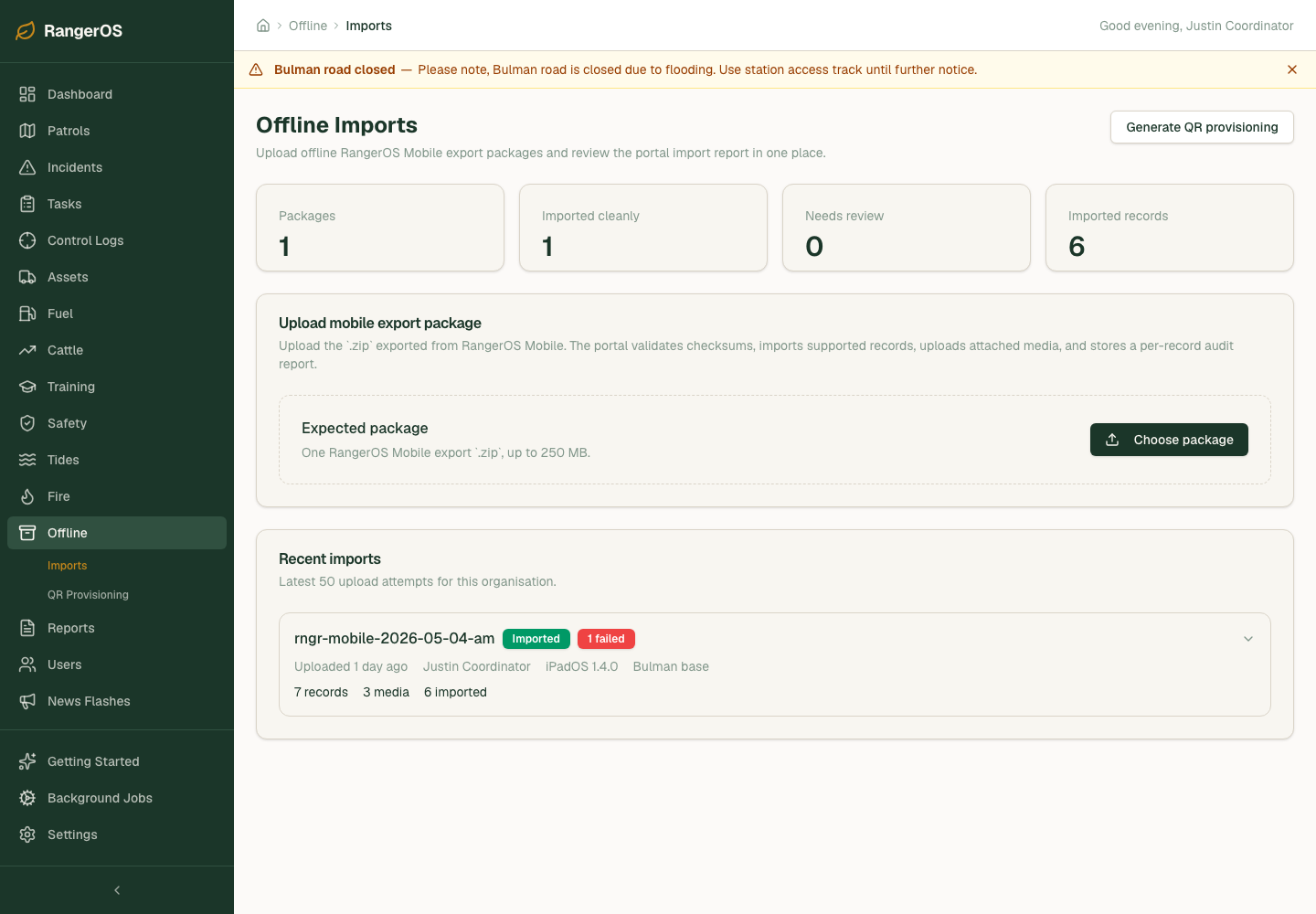Viewport: 1316px width, 914px height.
Task: Open the QR Provisioning submenu item
Action: (88, 595)
